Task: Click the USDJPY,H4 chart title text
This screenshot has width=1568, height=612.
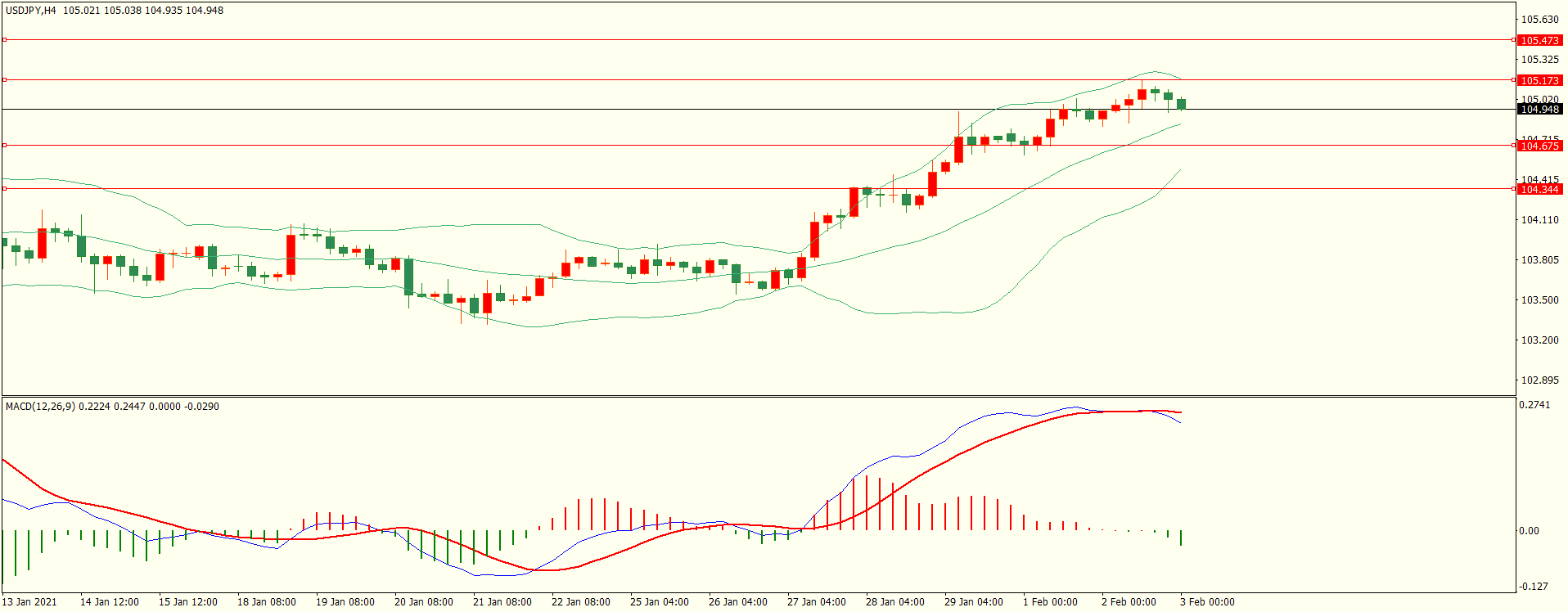Action: (30, 11)
